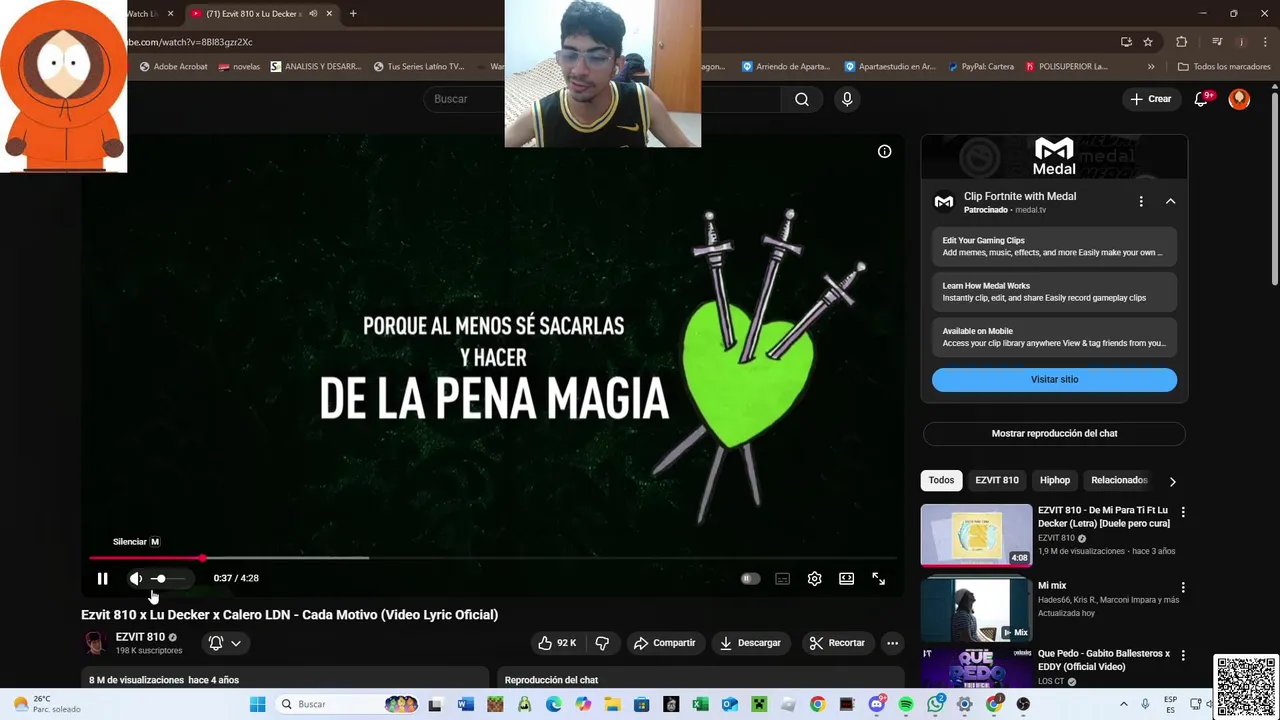Adjust the player volume slider
This screenshot has width=1280, height=720.
point(167,578)
